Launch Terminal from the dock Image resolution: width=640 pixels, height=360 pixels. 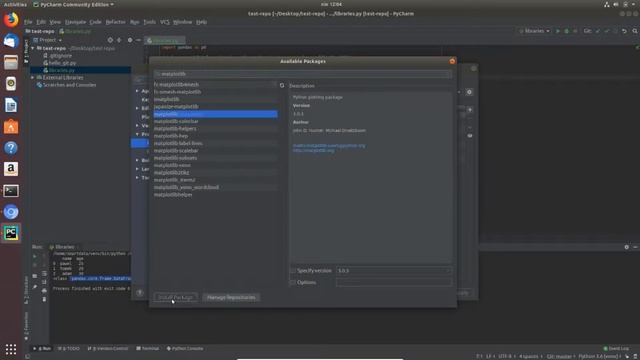11,191
